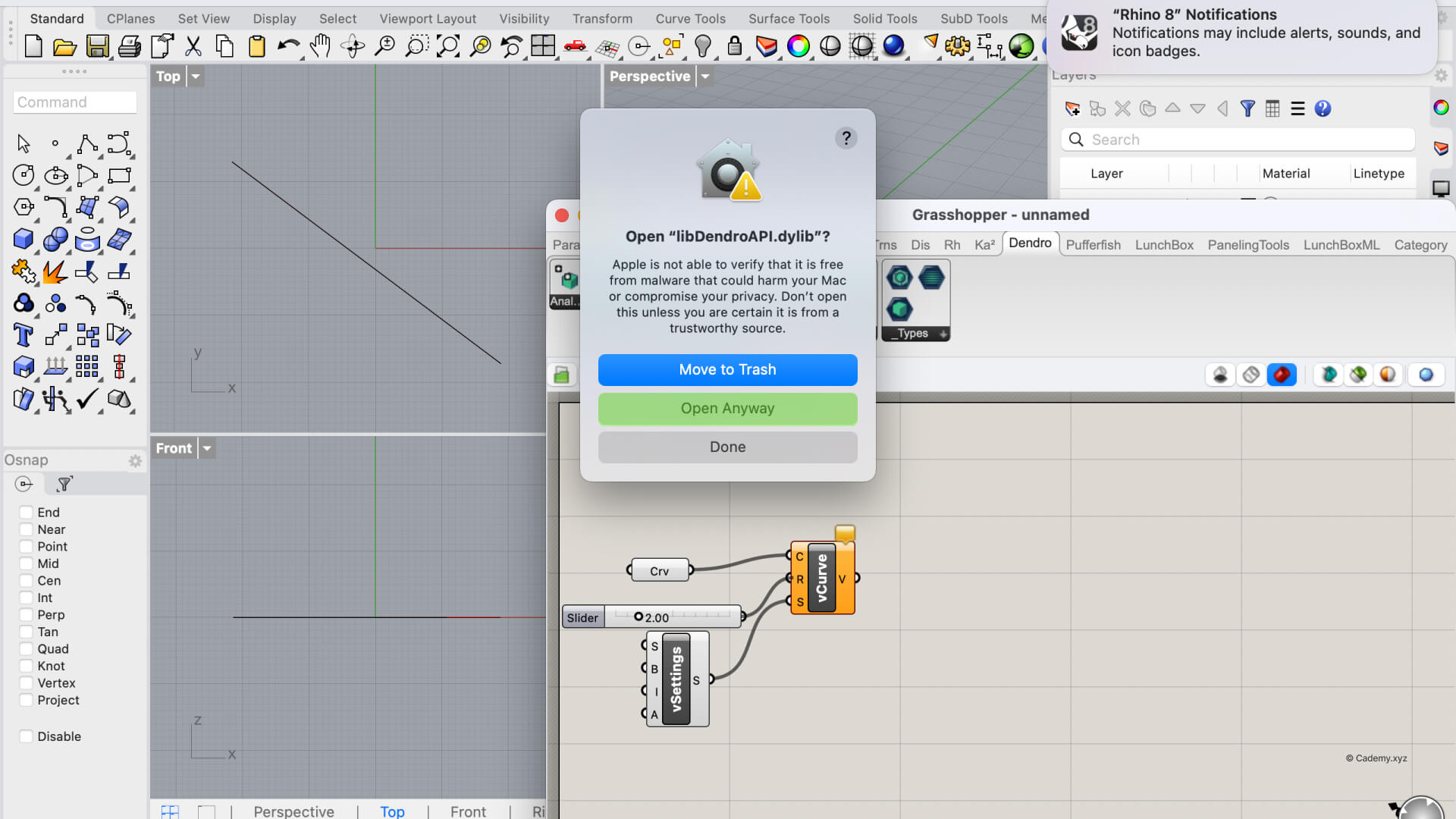
Task: Select the Circle tool in sidebar
Action: (x=24, y=175)
